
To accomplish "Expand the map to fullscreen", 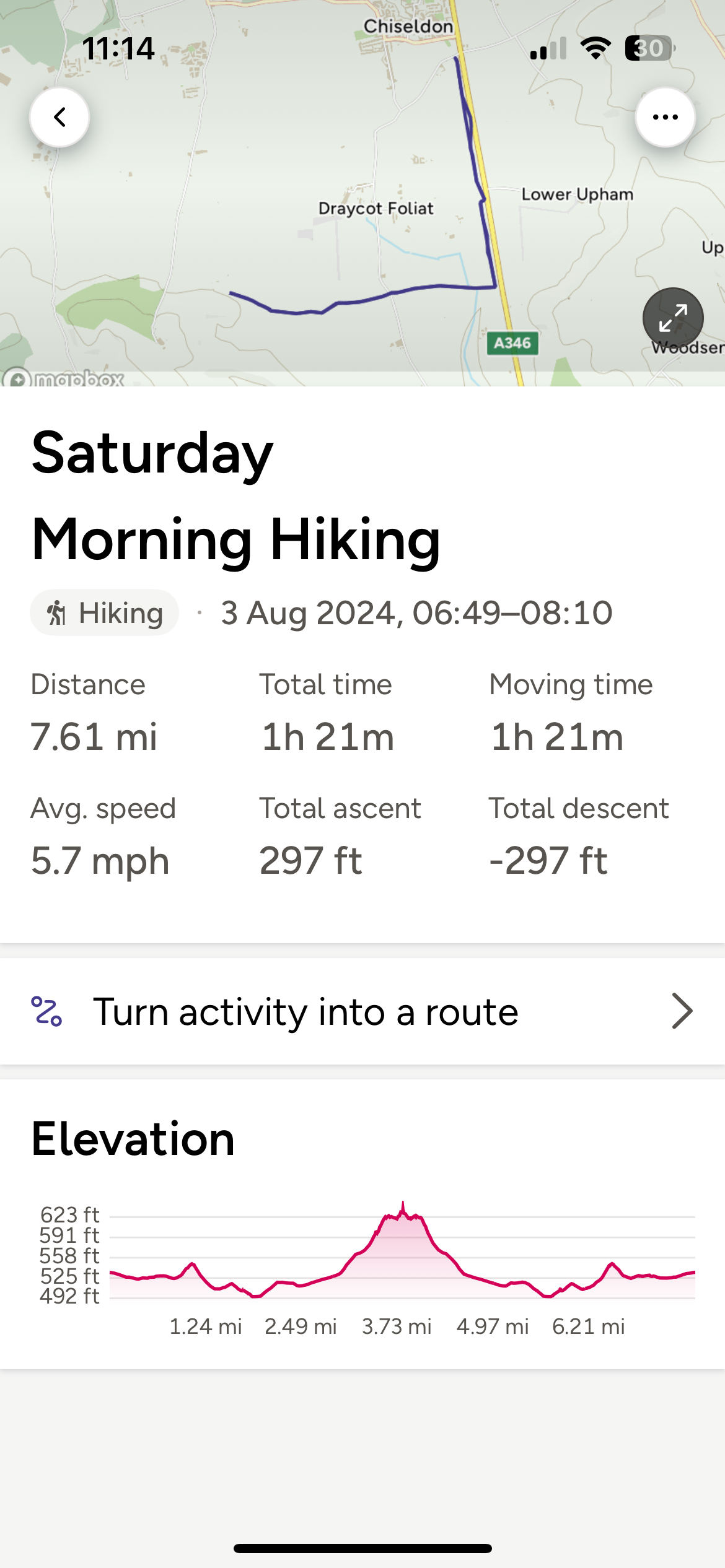I will [x=673, y=318].
